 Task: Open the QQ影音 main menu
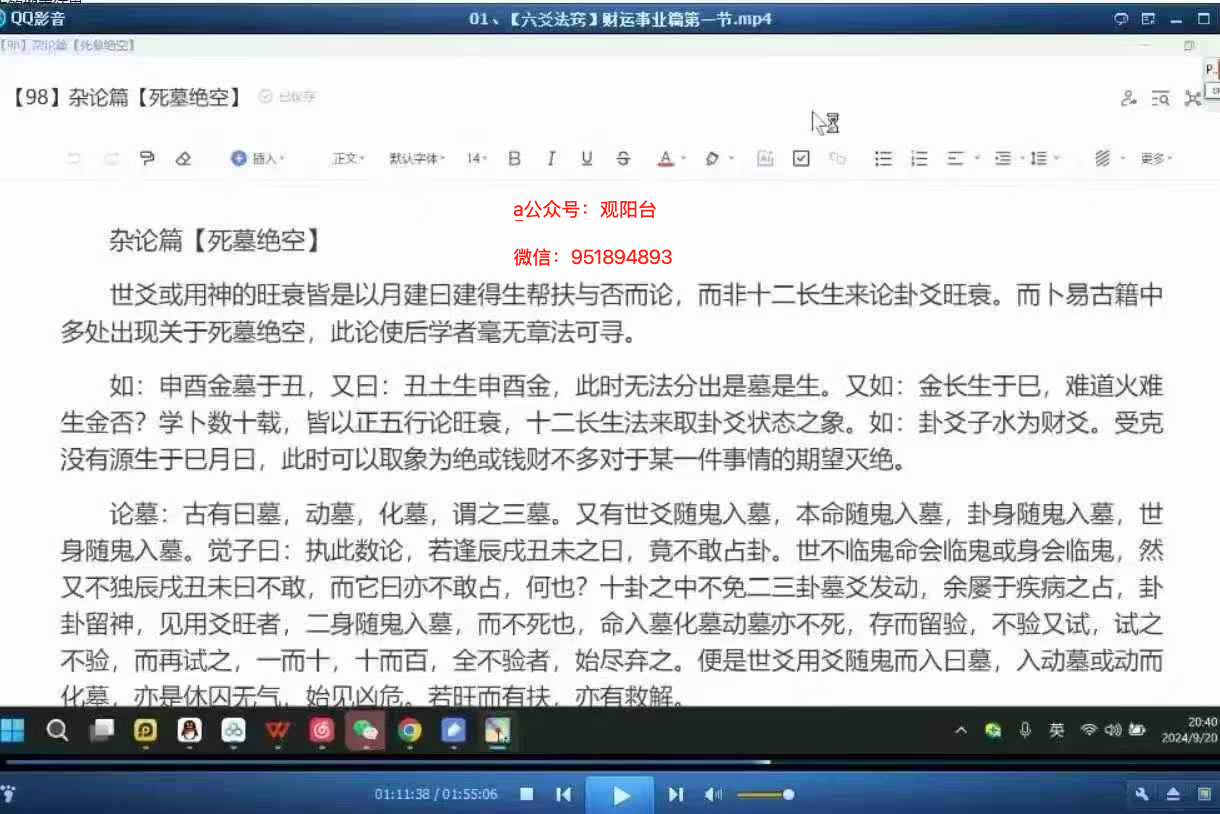coord(36,18)
